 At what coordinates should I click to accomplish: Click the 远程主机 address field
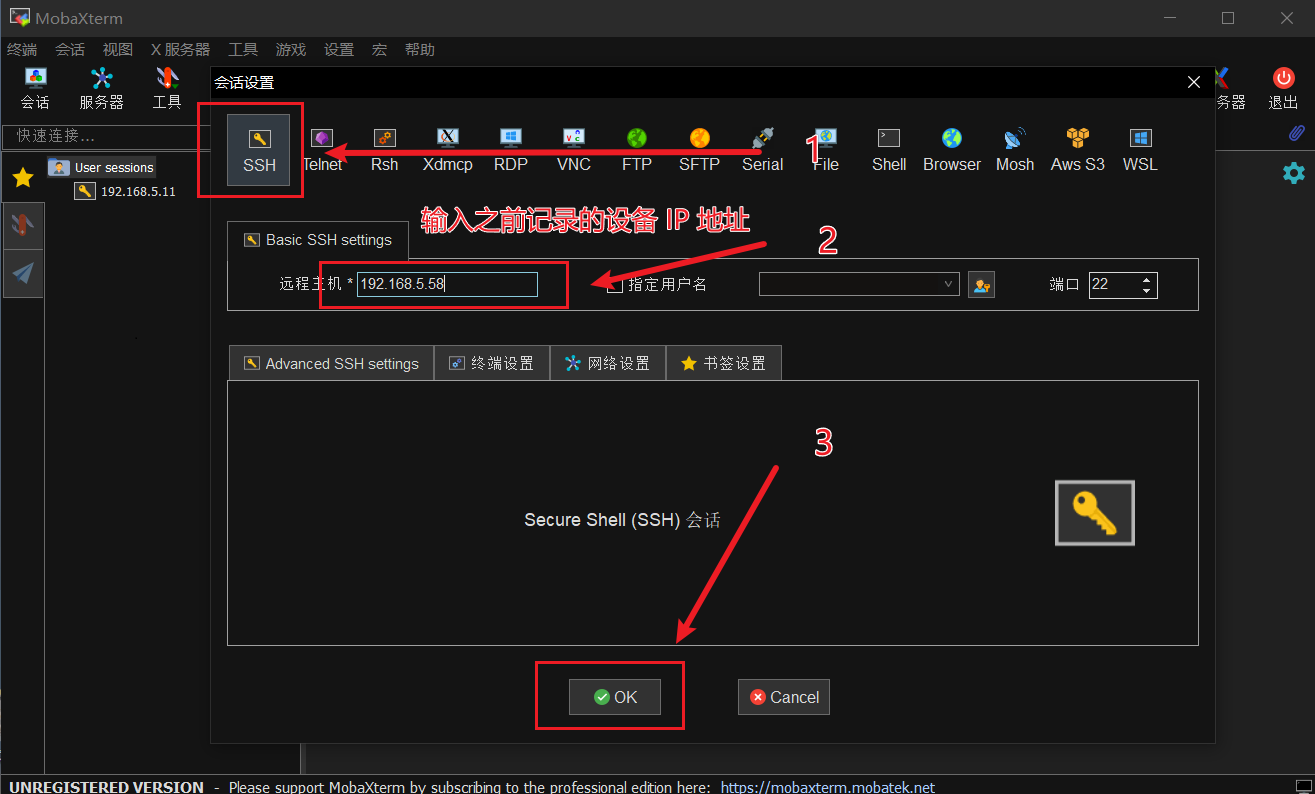pos(447,285)
